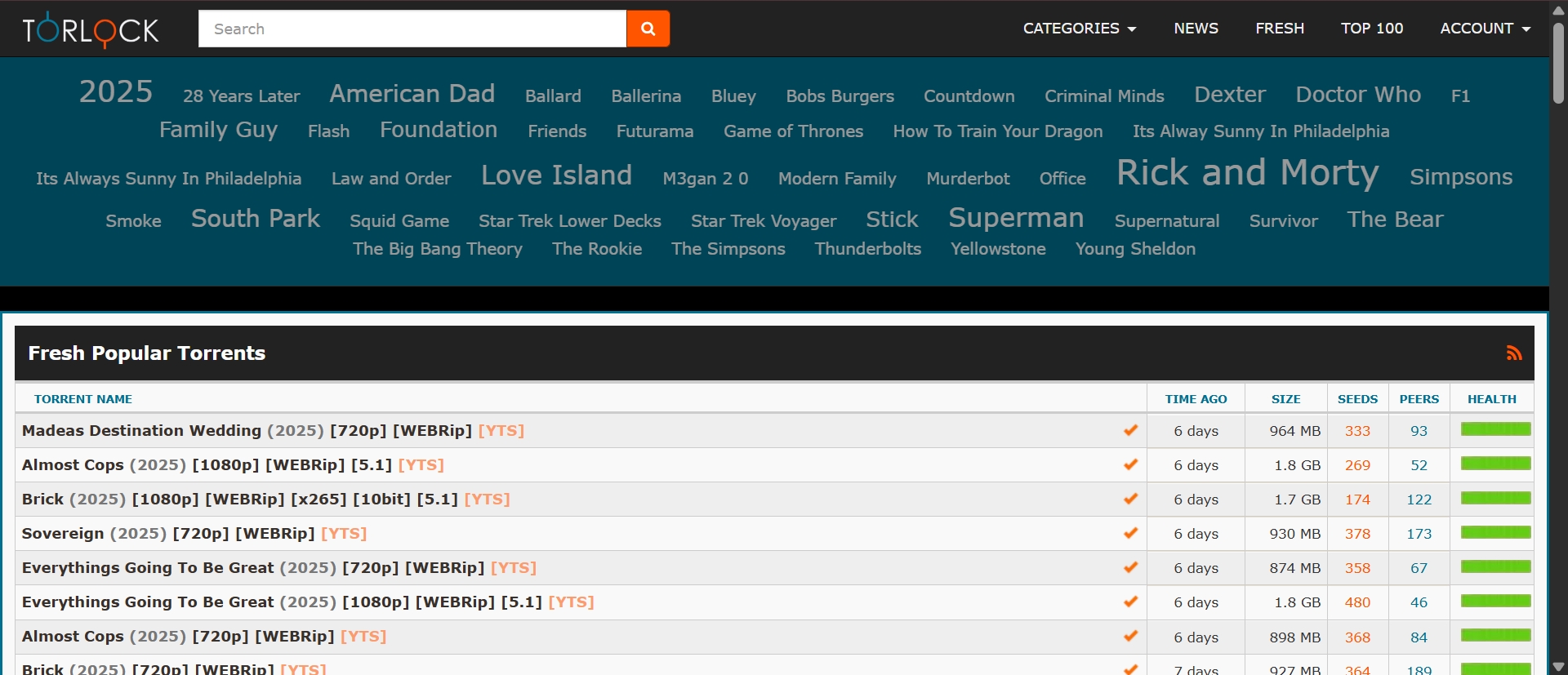The image size is (1568, 675).
Task: Open the Squid Game tag
Action: 399,220
